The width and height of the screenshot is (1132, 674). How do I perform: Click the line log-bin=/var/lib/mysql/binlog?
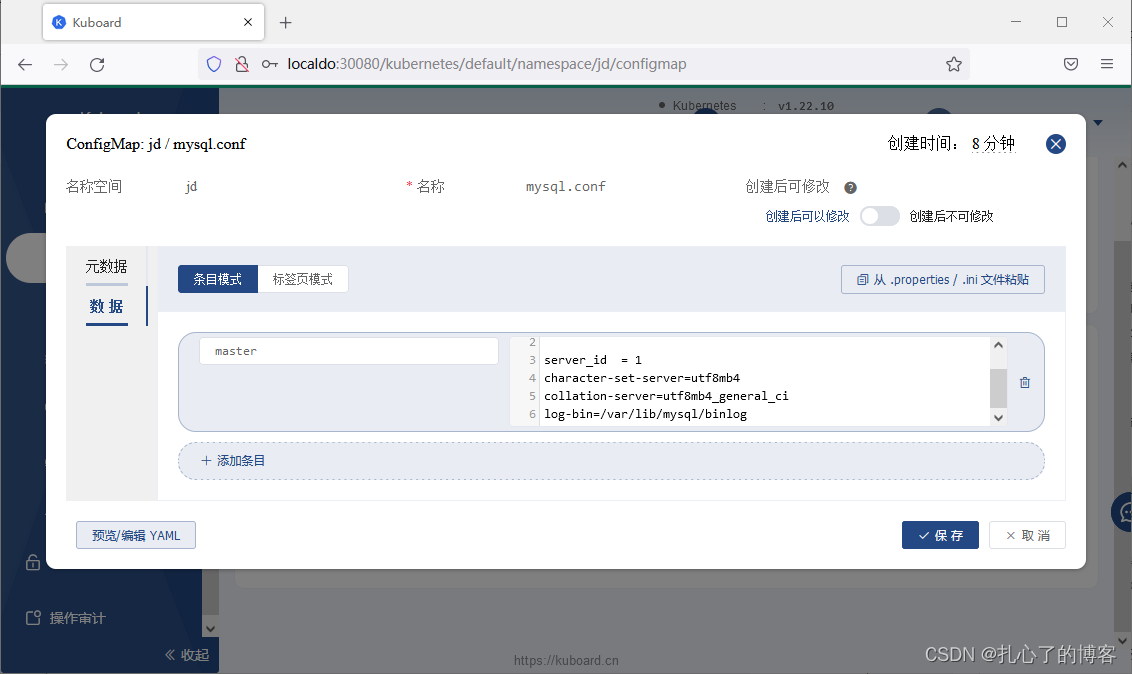coord(645,414)
